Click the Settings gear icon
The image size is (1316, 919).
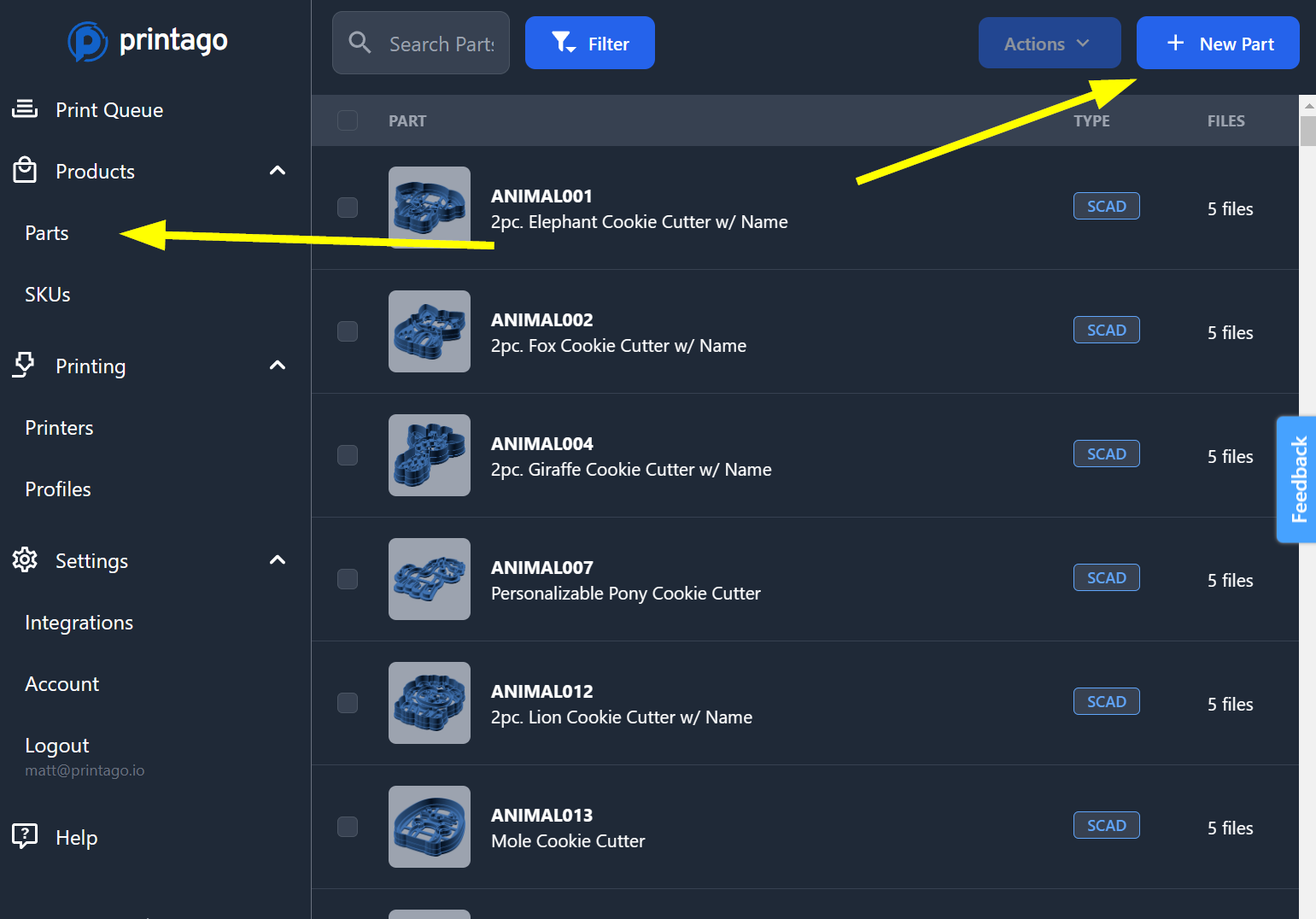click(x=25, y=559)
